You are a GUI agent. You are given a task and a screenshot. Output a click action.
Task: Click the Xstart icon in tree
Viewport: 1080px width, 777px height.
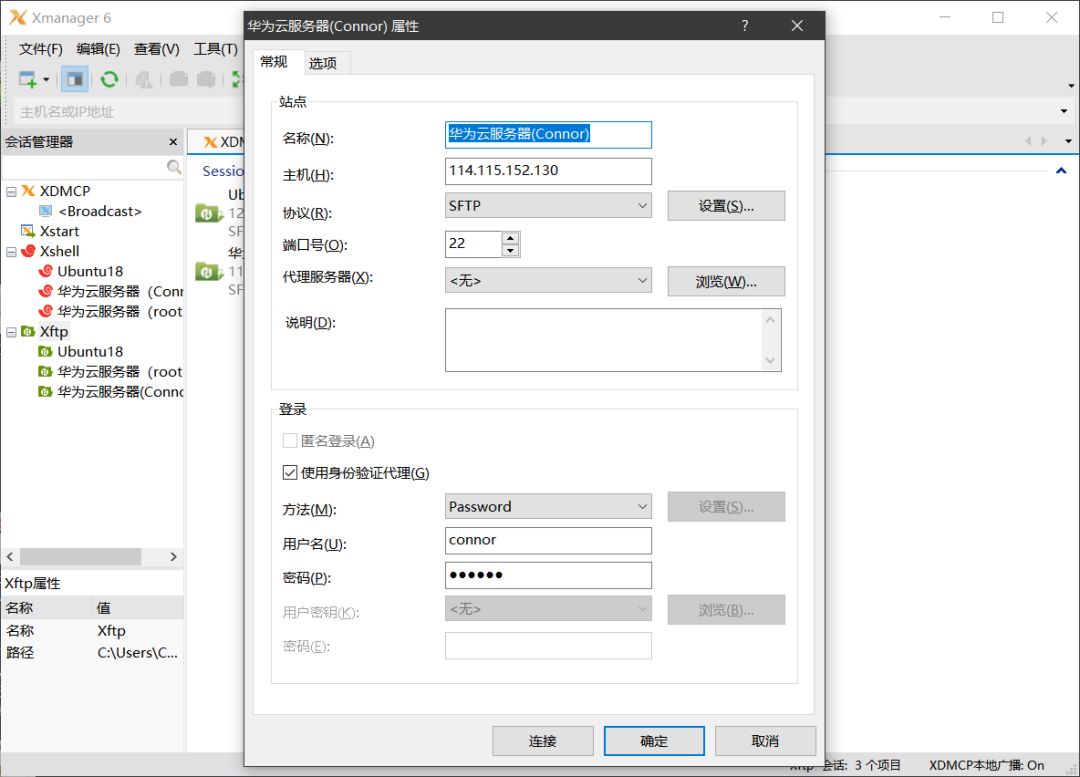point(28,231)
